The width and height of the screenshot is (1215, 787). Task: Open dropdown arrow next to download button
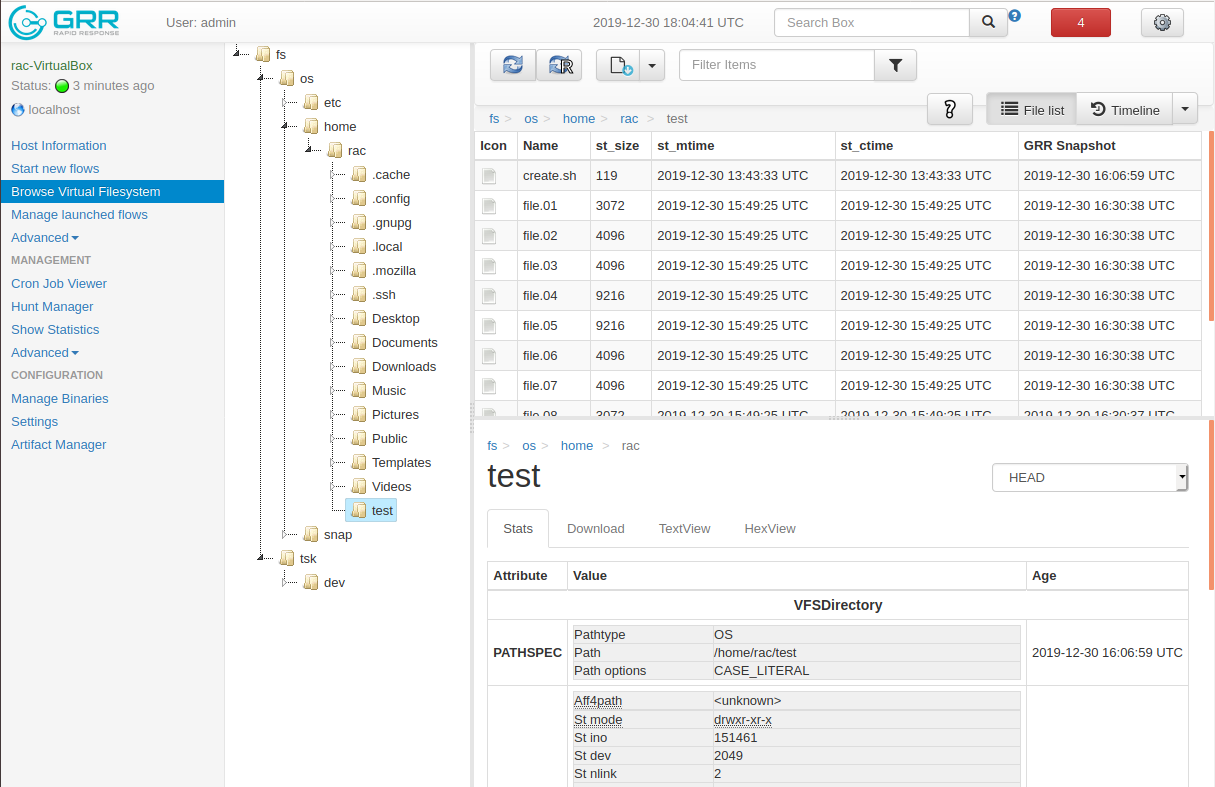pos(651,65)
